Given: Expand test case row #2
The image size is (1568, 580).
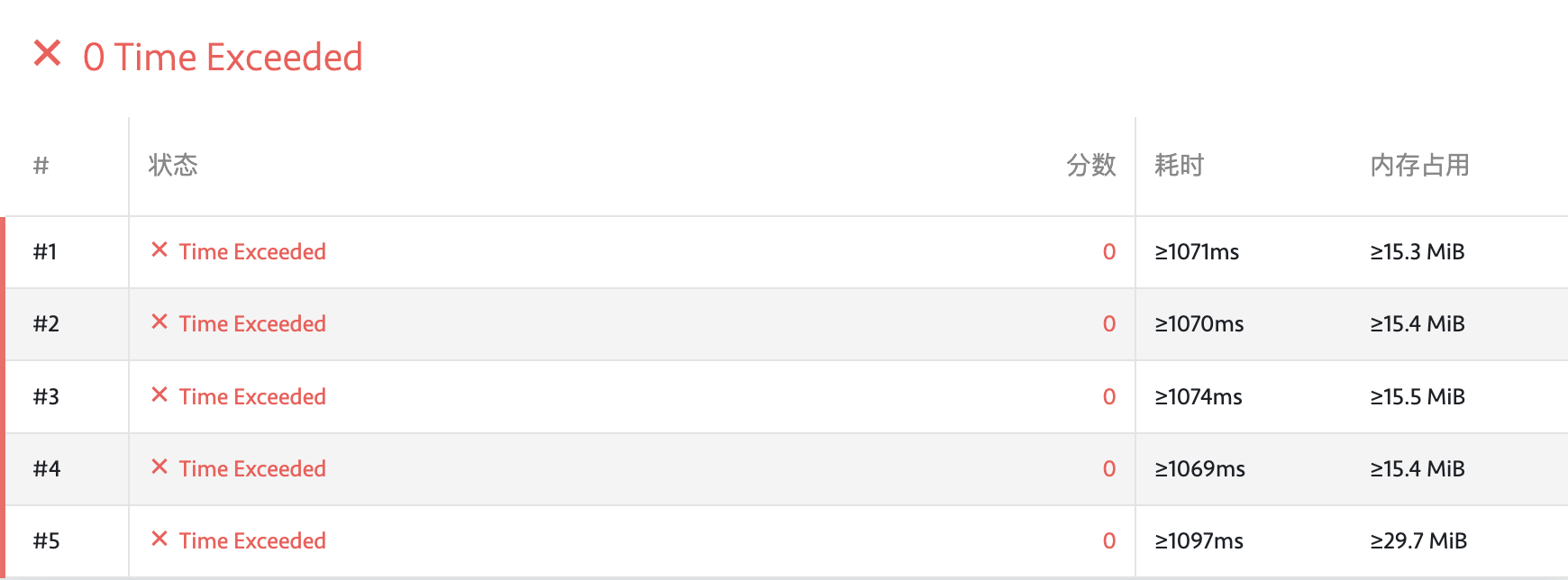Looking at the screenshot, I should [x=784, y=324].
